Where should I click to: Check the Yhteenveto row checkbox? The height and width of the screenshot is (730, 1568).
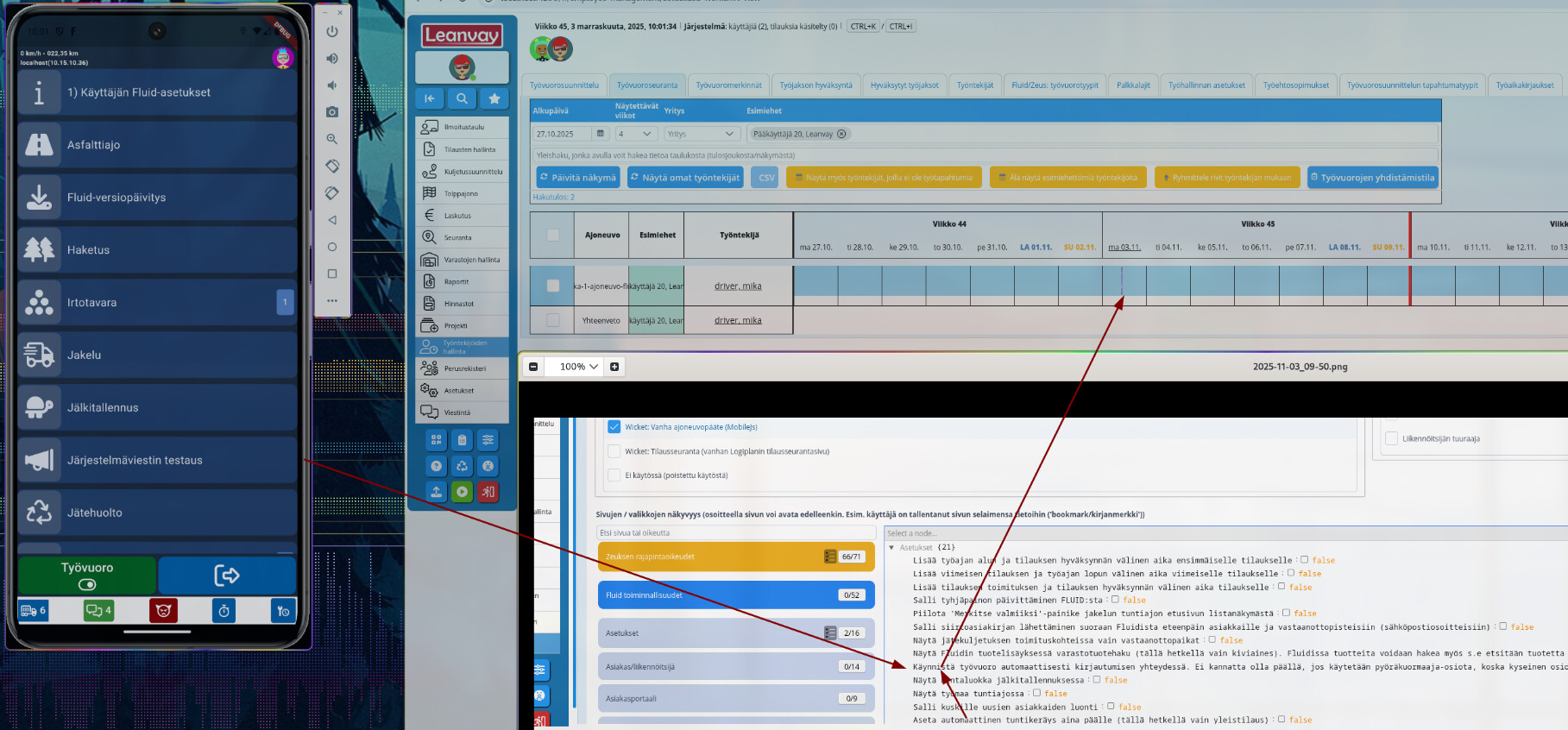[553, 320]
